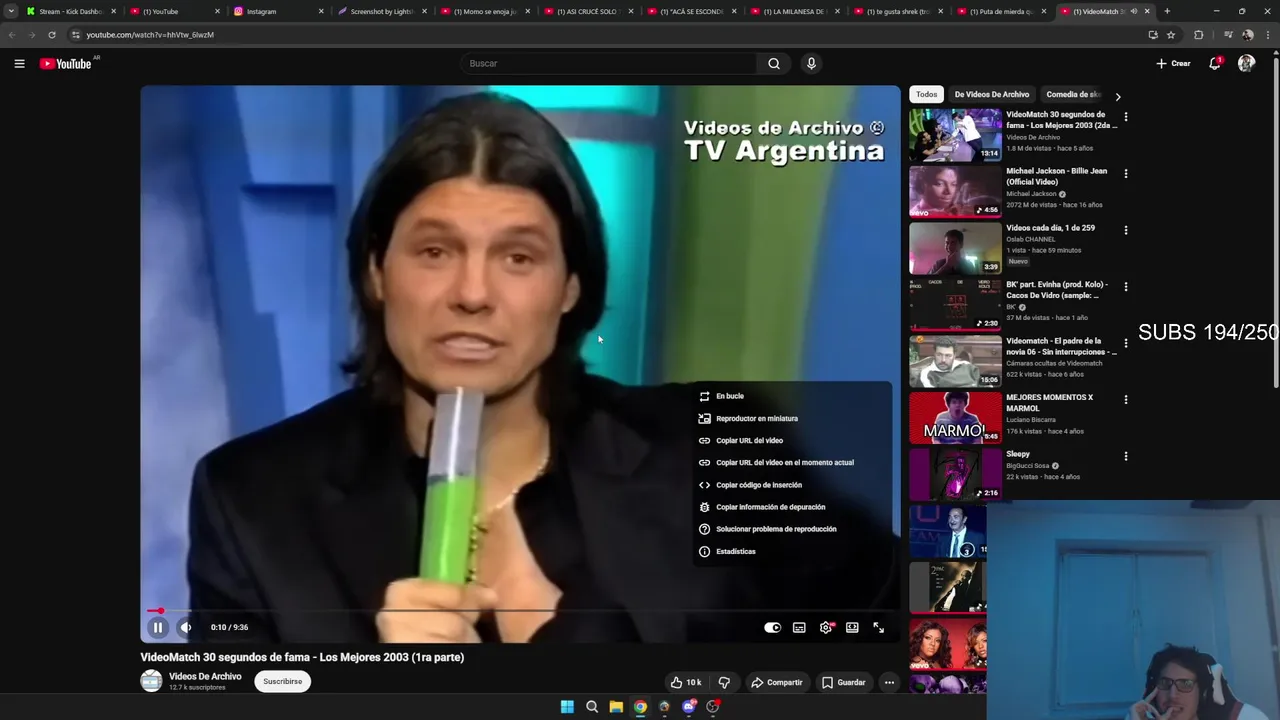Focus the Buscar search field
The width and height of the screenshot is (1280, 720).
click(608, 63)
